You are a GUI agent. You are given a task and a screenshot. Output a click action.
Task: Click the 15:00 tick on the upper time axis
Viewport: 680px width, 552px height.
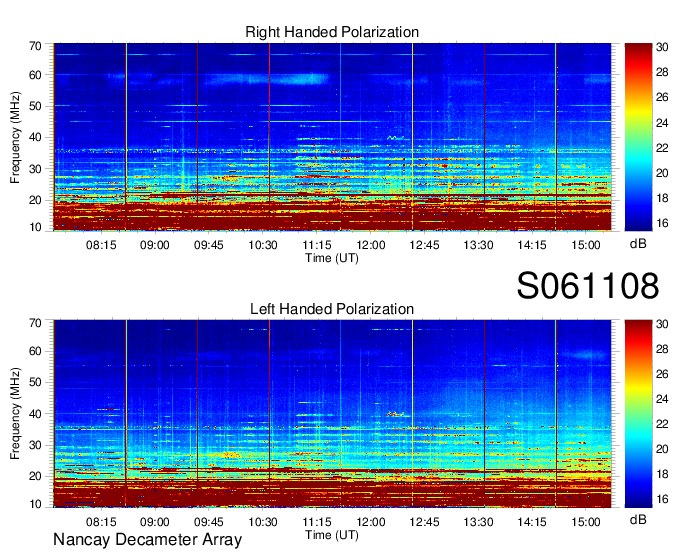pyautogui.click(x=586, y=245)
